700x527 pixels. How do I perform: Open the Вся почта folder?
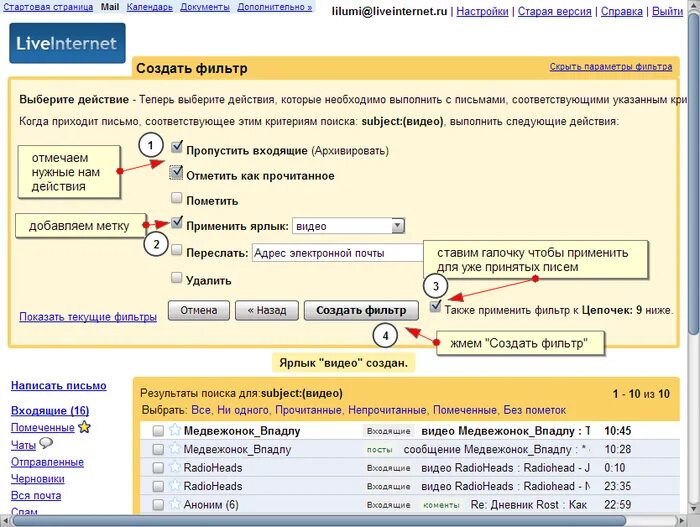36,495
